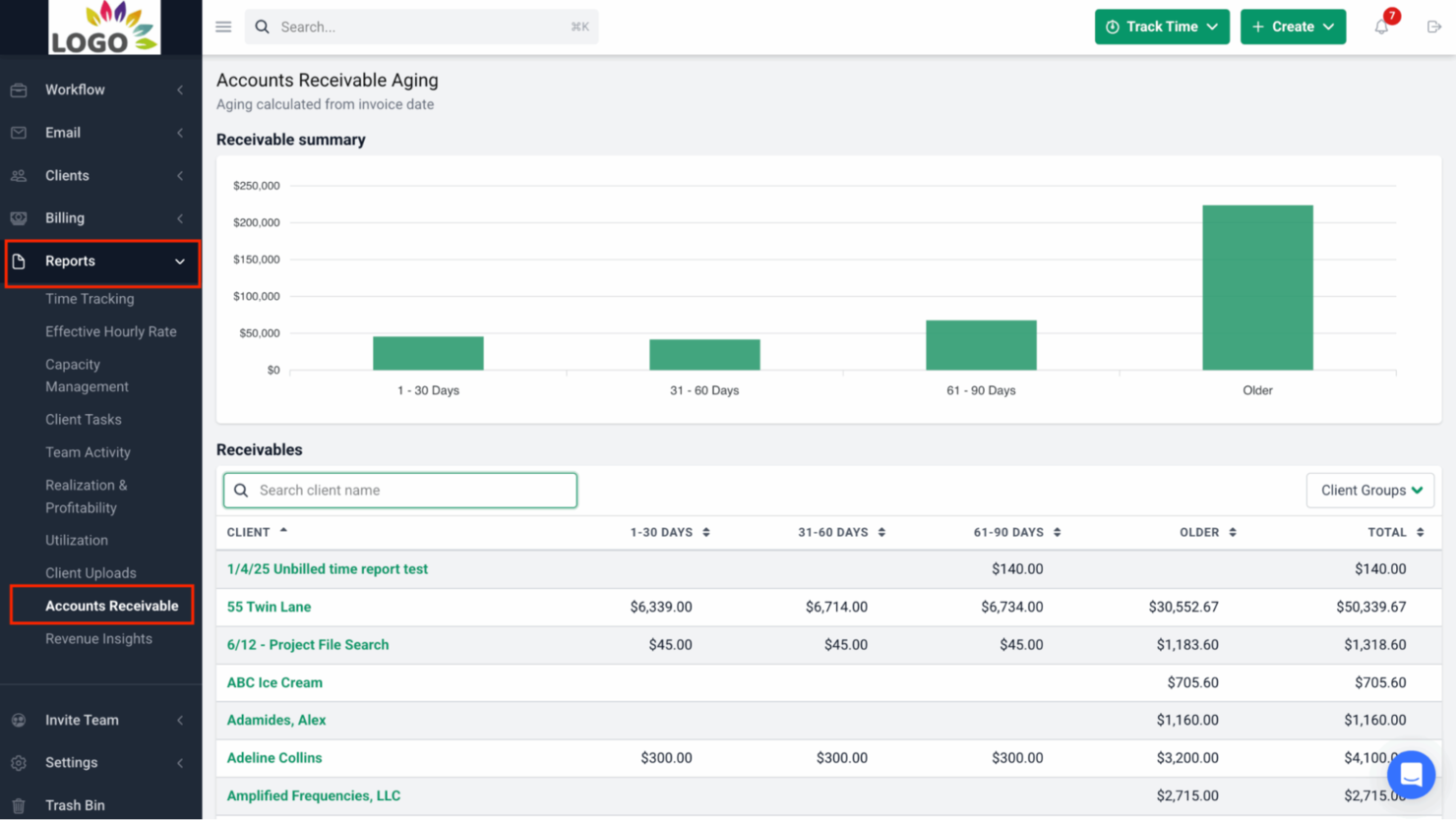Open the Settings gear in the sidebar

click(x=19, y=762)
